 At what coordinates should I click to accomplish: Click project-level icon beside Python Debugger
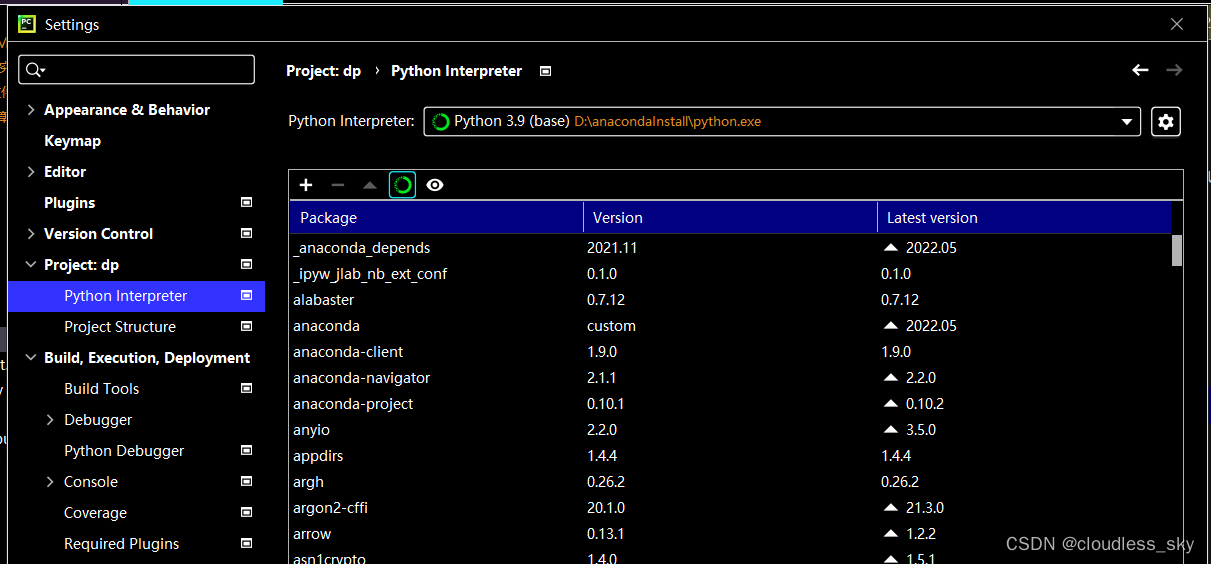[x=247, y=450]
